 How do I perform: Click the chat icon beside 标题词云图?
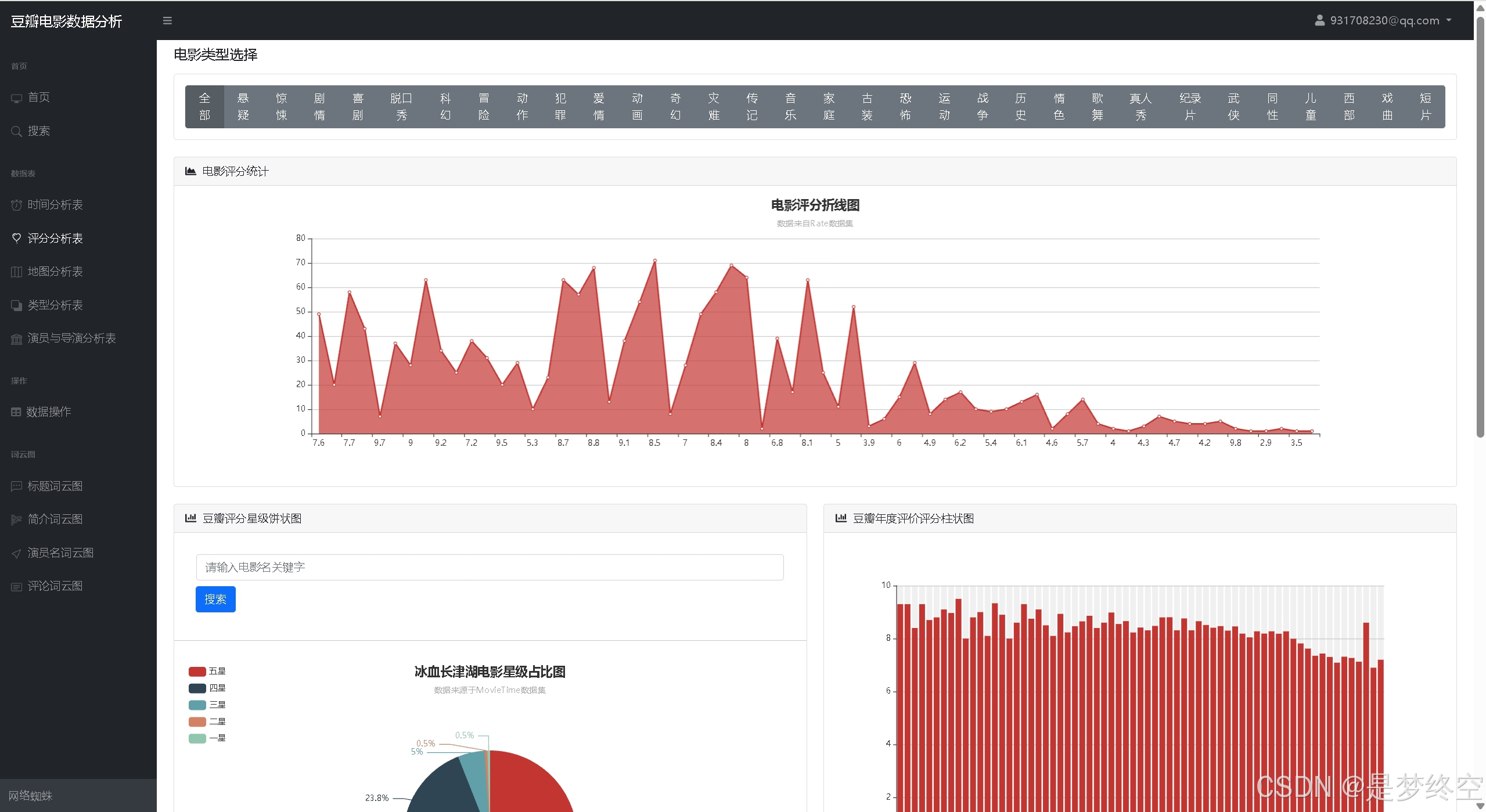pyautogui.click(x=16, y=486)
